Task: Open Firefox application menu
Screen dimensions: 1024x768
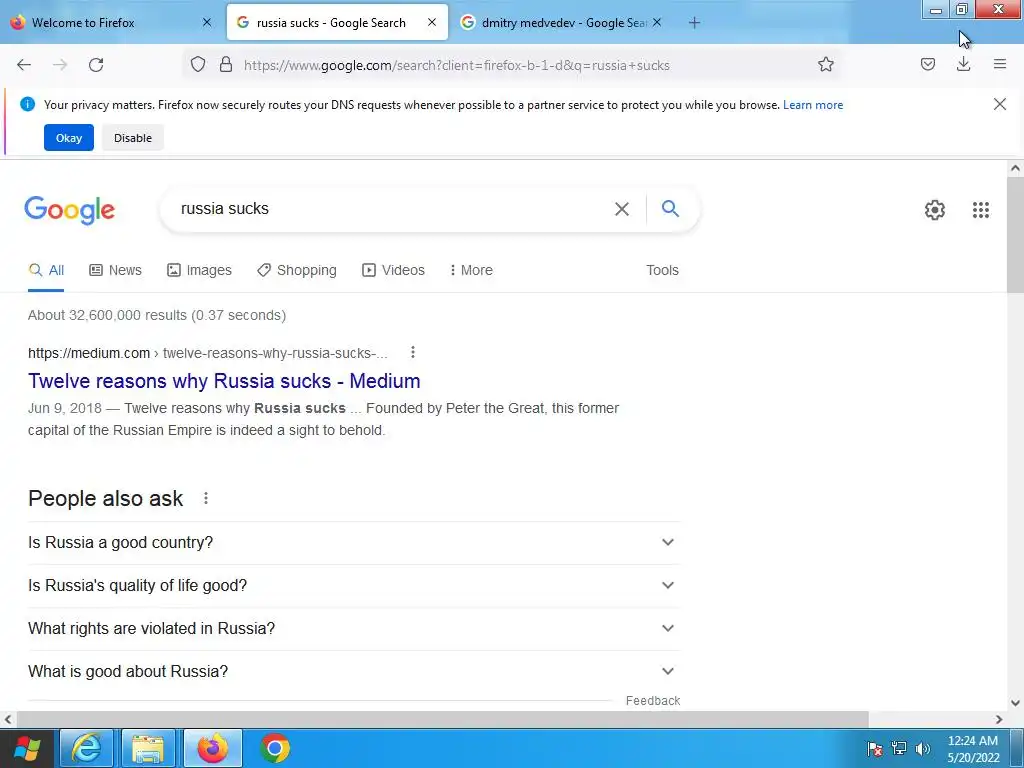Action: click(x=1000, y=64)
